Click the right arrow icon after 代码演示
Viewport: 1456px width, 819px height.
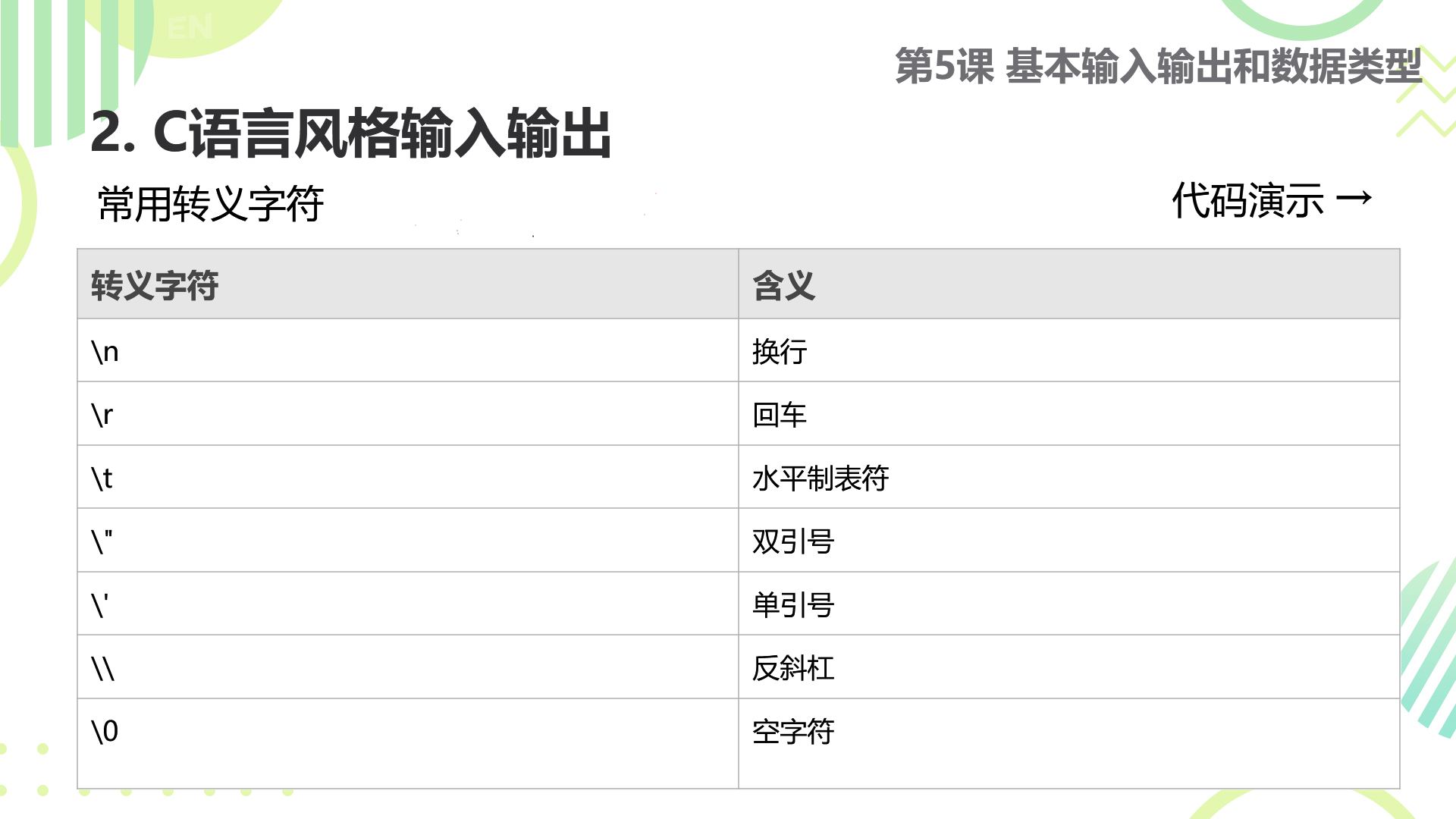click(1354, 199)
